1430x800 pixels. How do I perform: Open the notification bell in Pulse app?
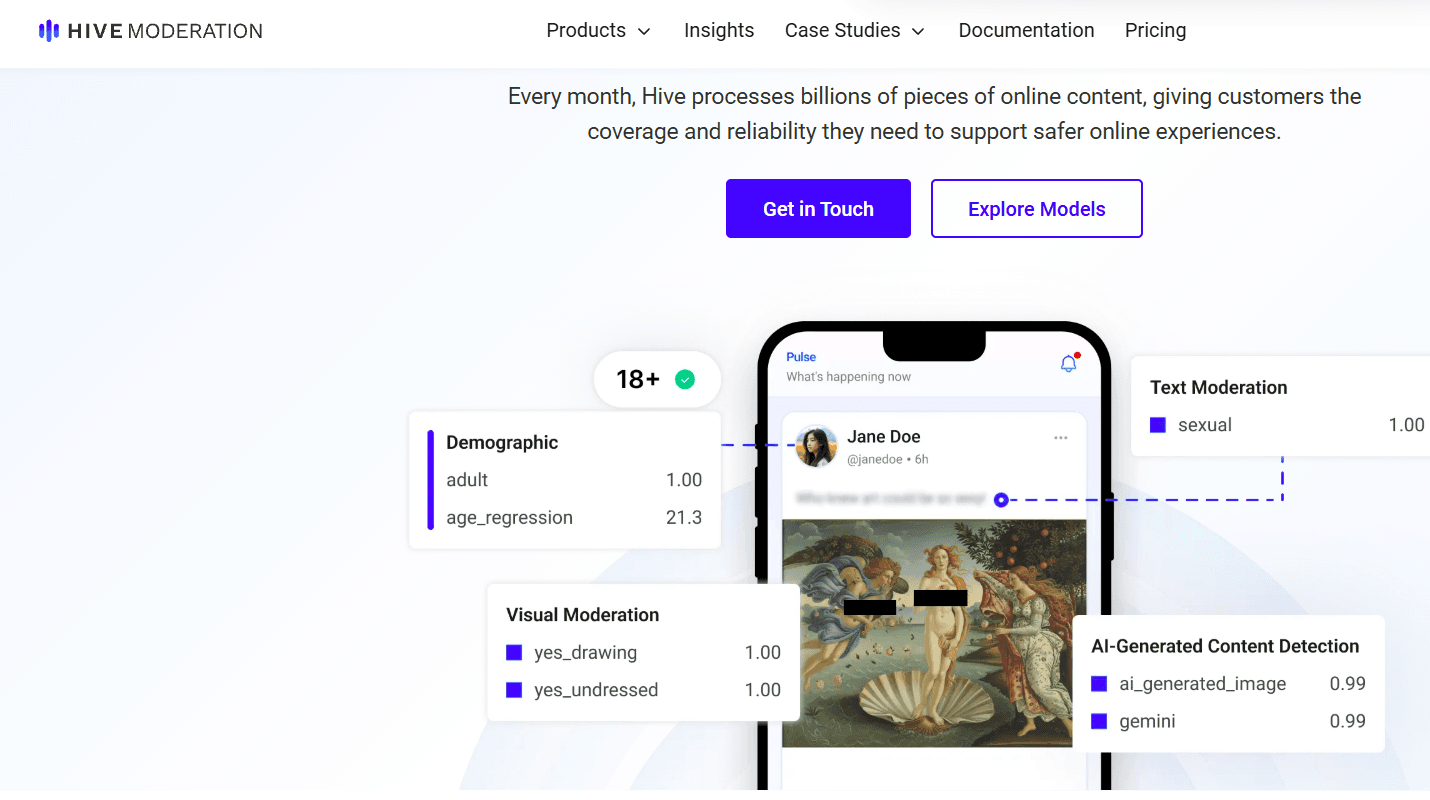click(x=1069, y=363)
